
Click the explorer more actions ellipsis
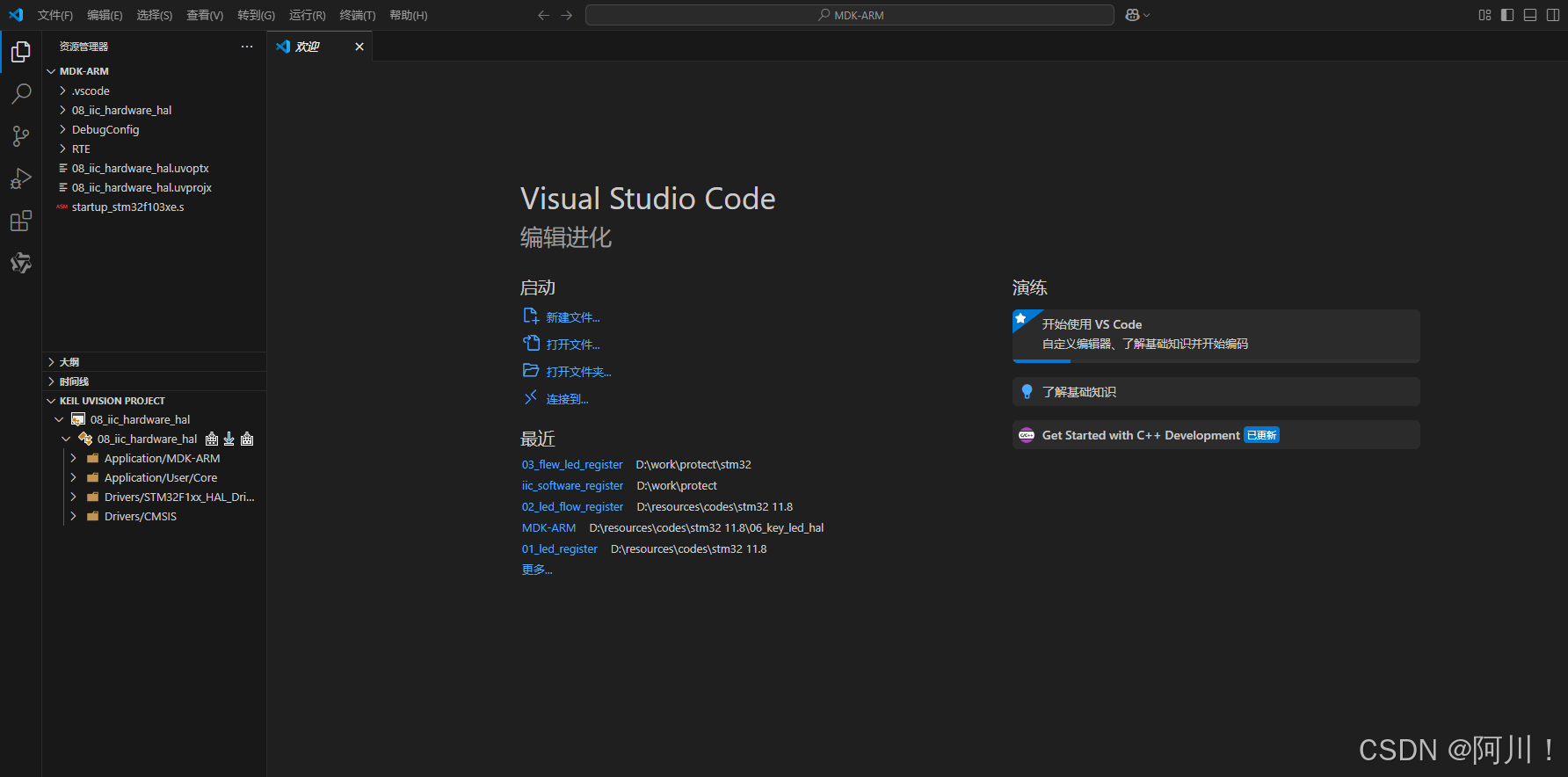tap(247, 47)
